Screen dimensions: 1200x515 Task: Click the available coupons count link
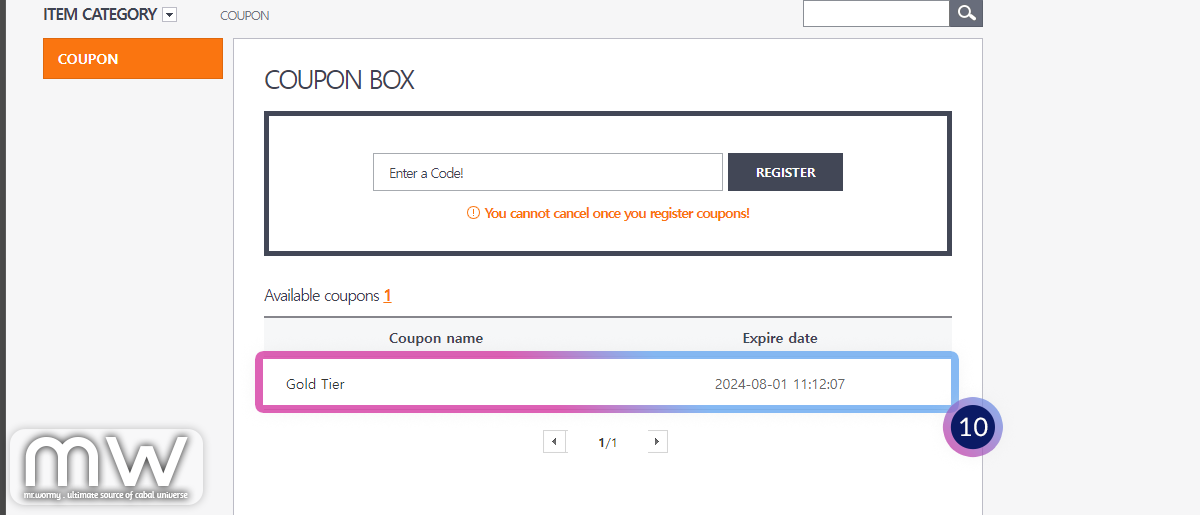387,296
